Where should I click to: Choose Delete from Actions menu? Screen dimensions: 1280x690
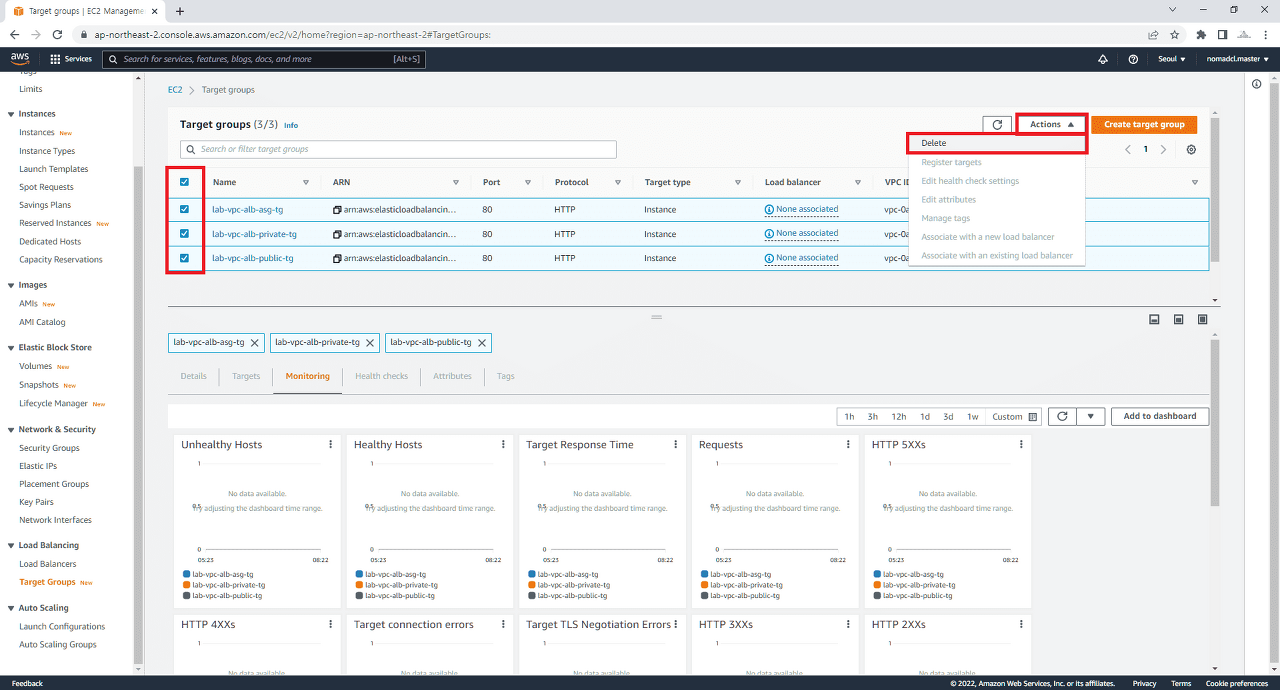pyautogui.click(x=997, y=143)
